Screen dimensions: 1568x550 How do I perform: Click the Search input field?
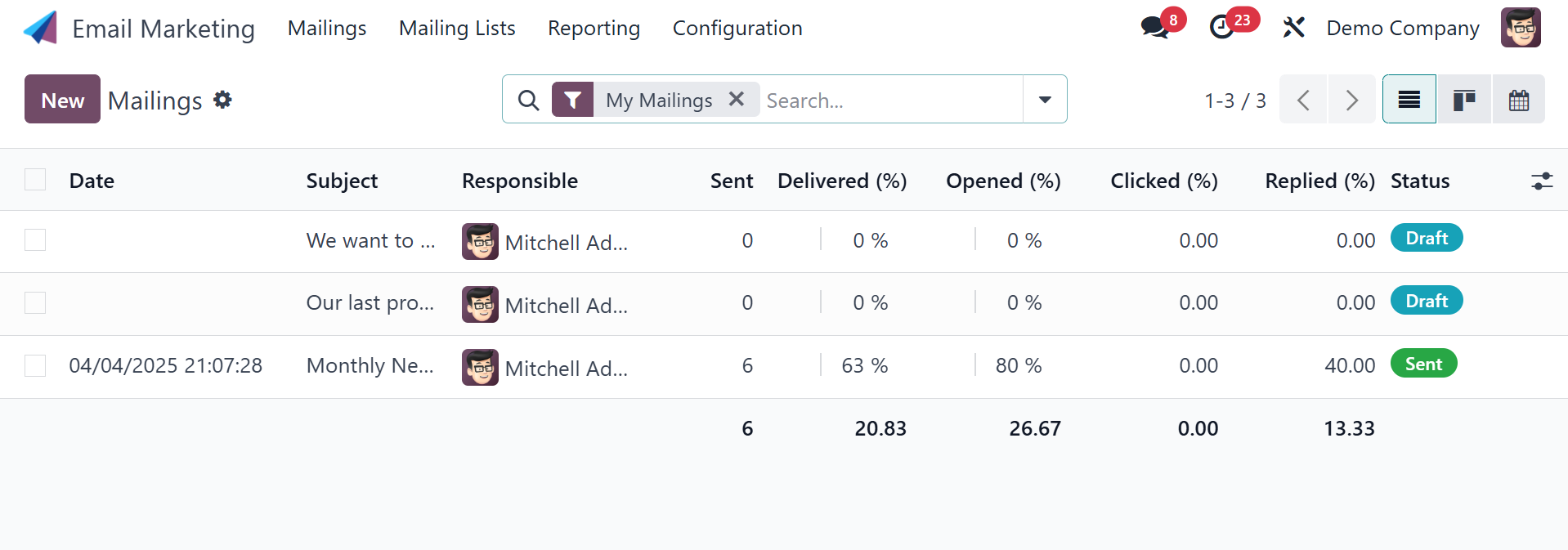(x=891, y=100)
